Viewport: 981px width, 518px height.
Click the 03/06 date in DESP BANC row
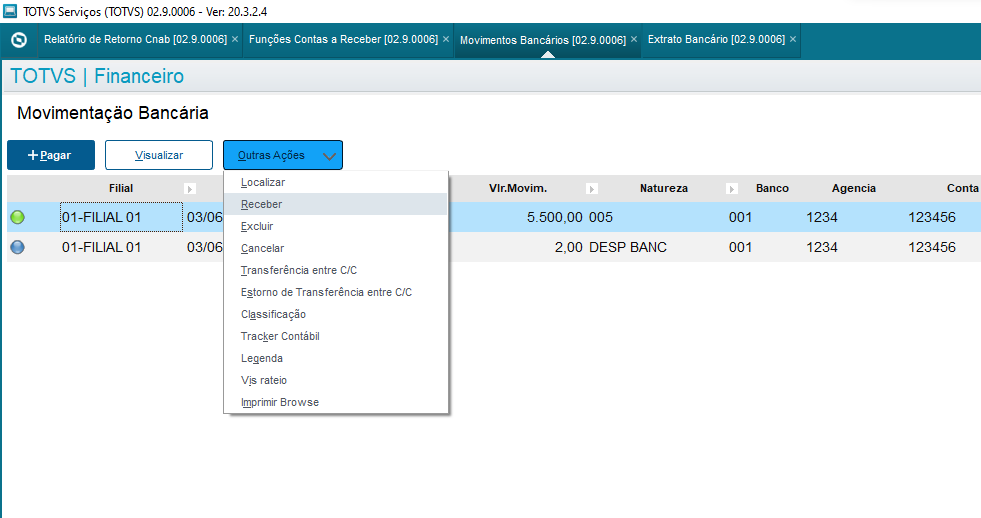coord(205,247)
